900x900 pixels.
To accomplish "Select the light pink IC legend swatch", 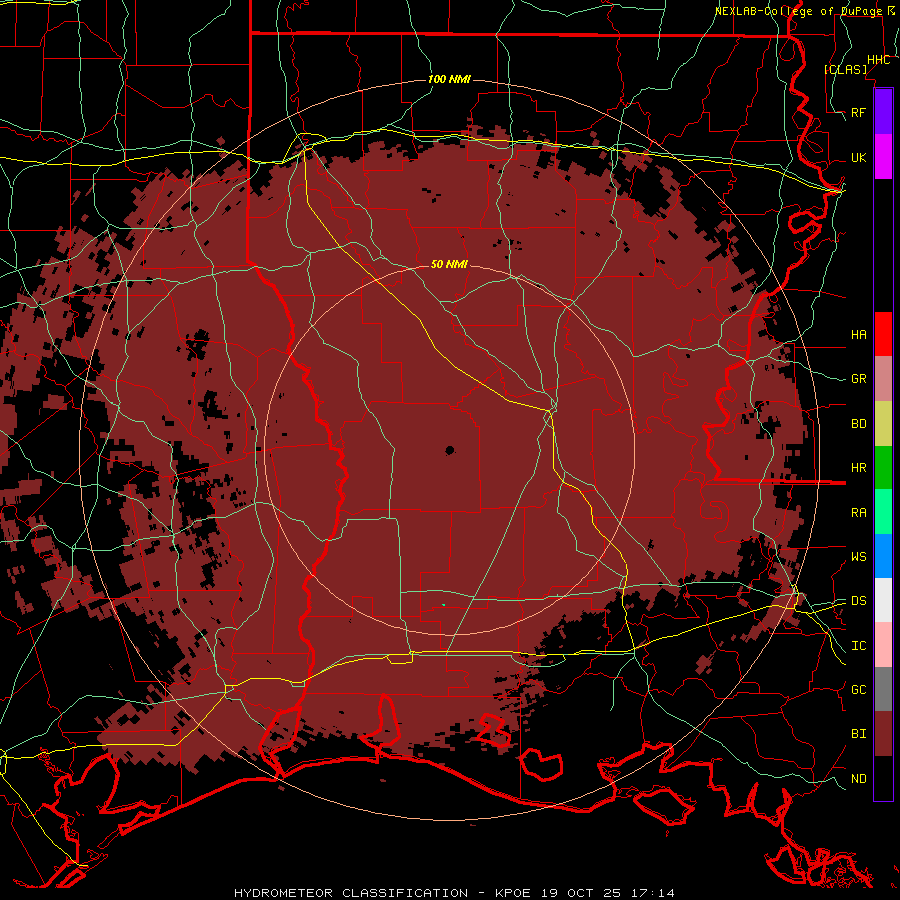I will (x=883, y=645).
